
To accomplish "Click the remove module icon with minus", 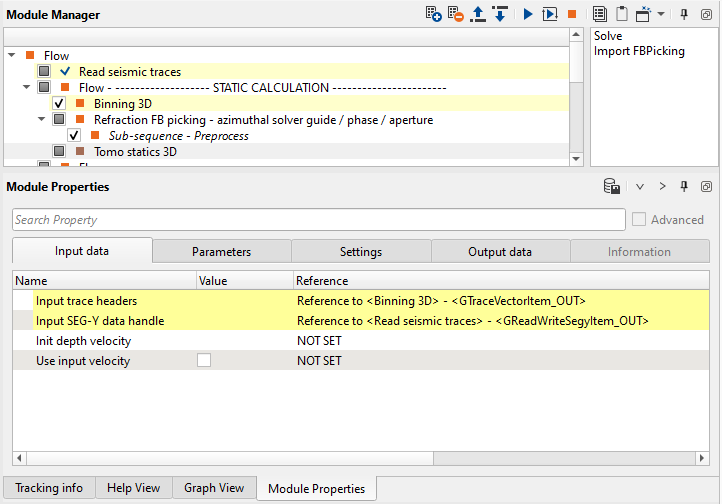I will 456,15.
